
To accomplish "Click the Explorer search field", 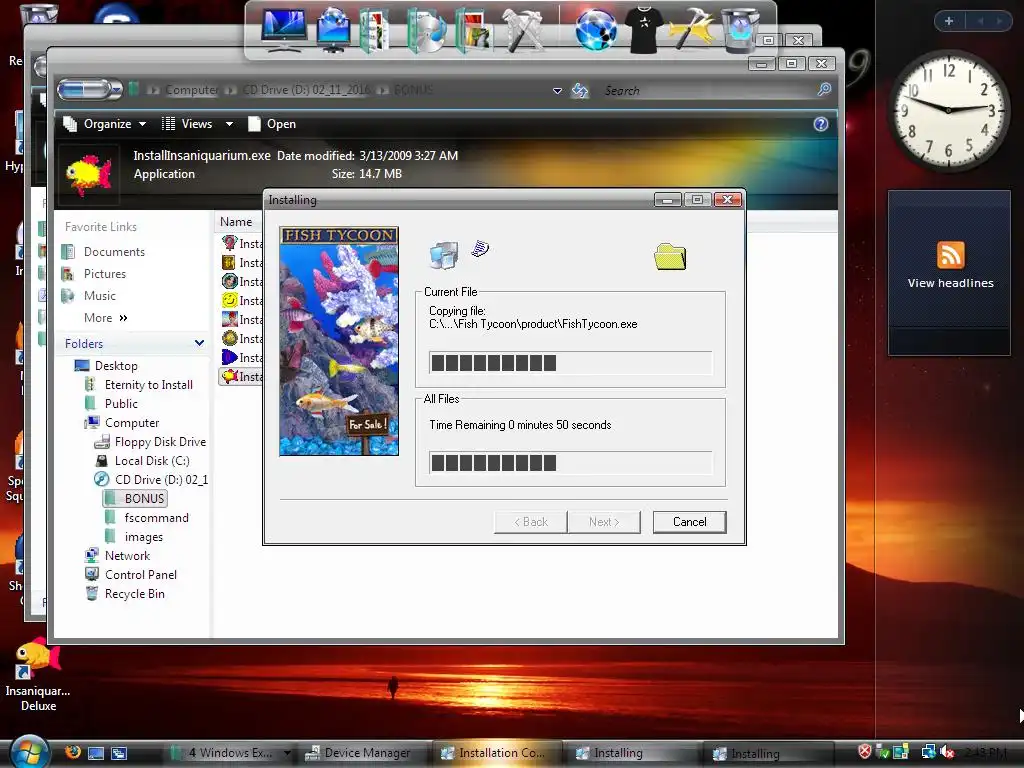I will pyautogui.click(x=709, y=90).
